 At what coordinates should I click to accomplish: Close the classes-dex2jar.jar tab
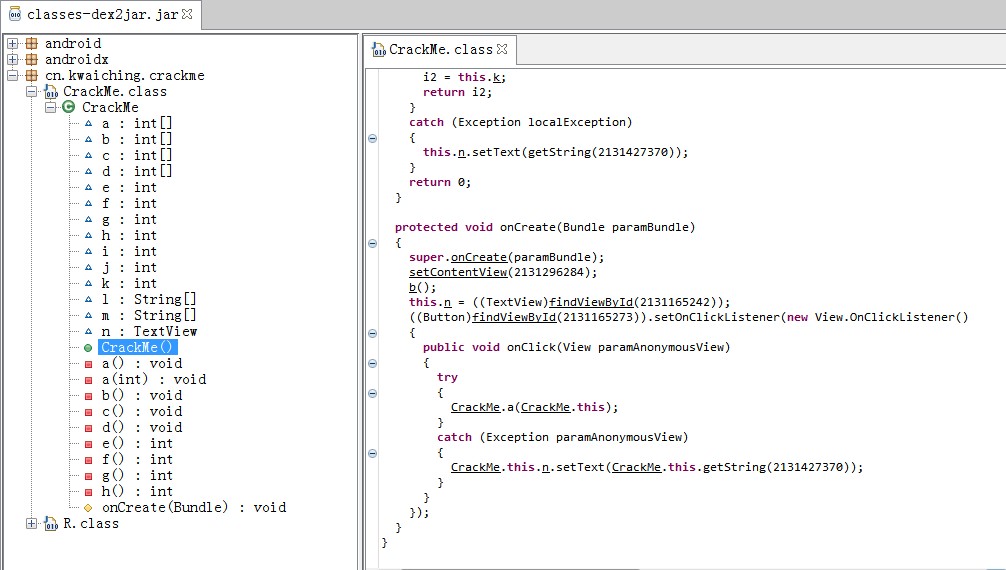point(187,13)
